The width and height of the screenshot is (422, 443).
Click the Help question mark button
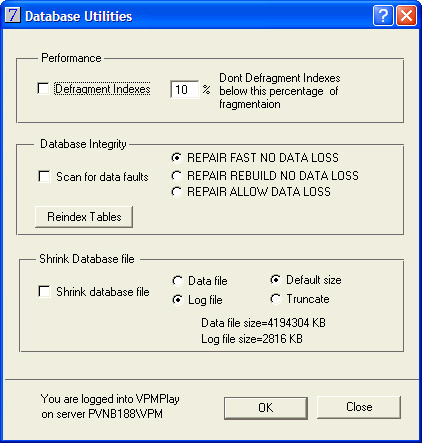(x=383, y=16)
